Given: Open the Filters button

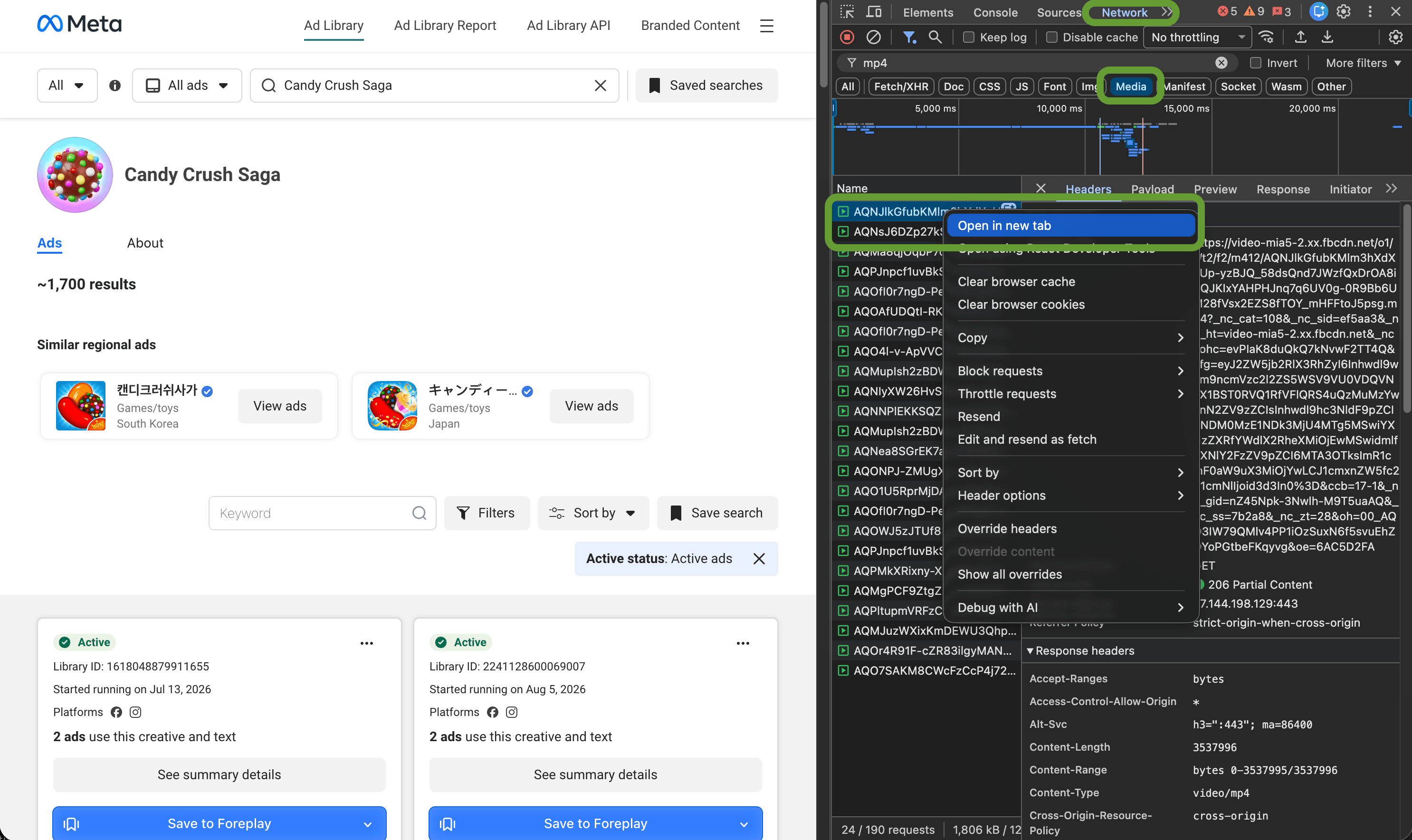Looking at the screenshot, I should 487,513.
